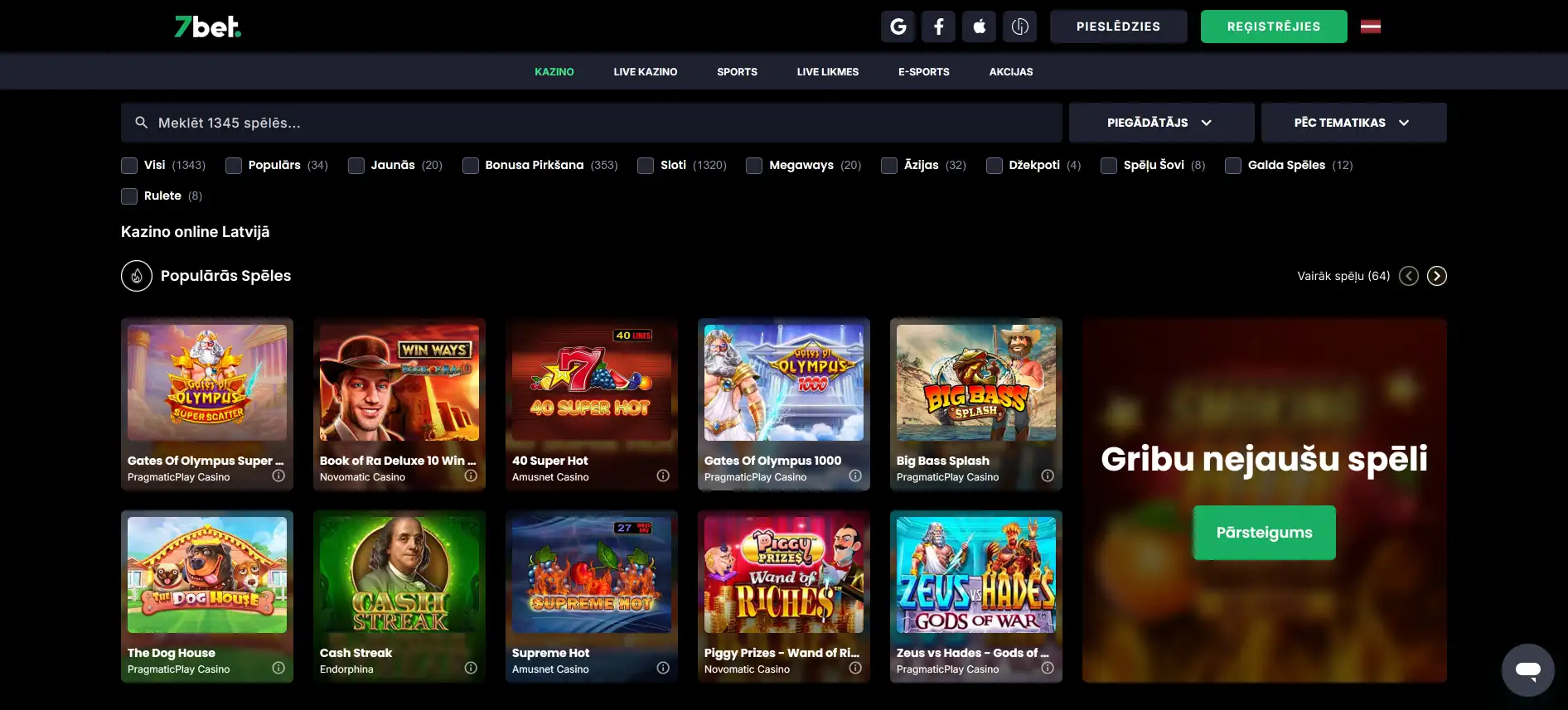The height and width of the screenshot is (710, 1568).
Task: Expand the Piegādātājs dropdown
Action: click(1161, 123)
